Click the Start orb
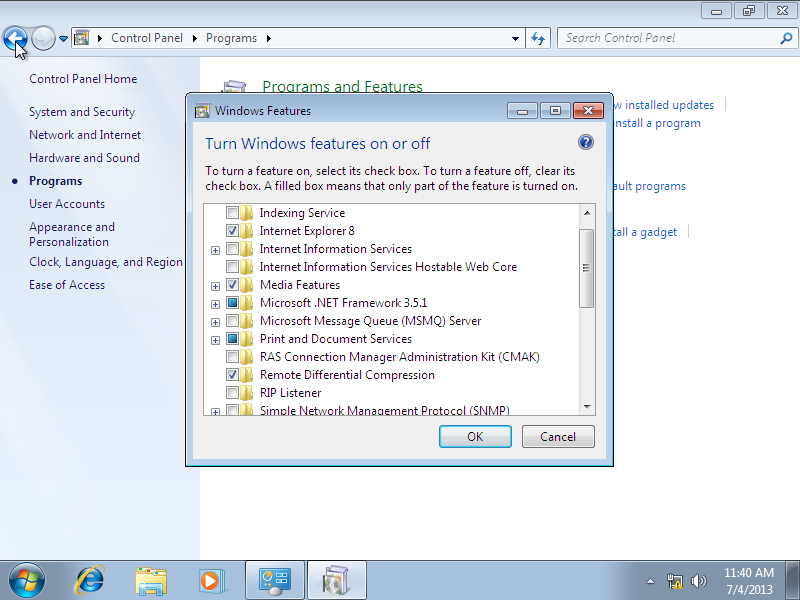Viewport: 800px width, 600px height. click(x=25, y=580)
